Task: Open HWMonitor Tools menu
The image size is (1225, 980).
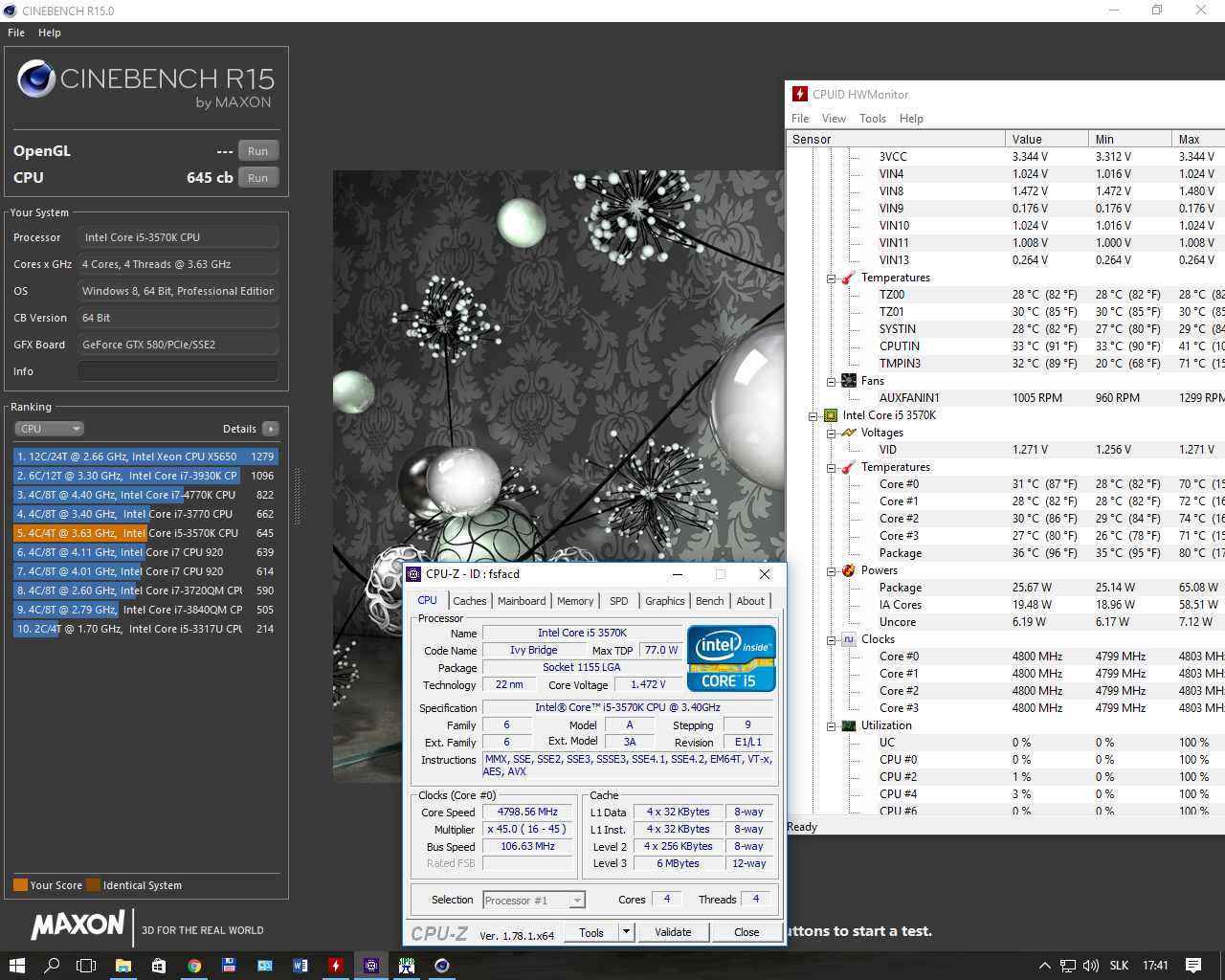Action: [873, 119]
